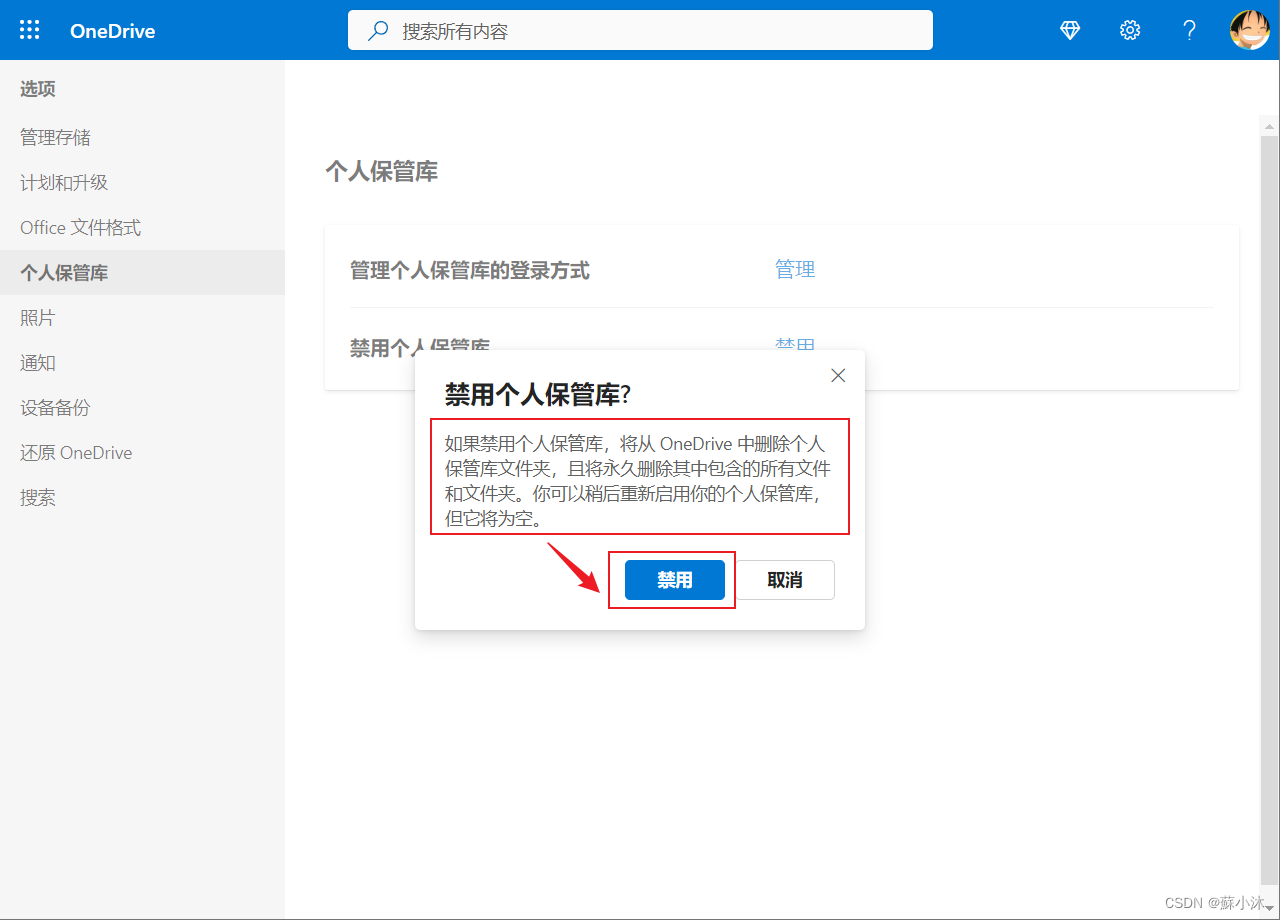Image resolution: width=1280 pixels, height=920 pixels.
Task: Open 设备备份 settings
Action: (142, 407)
